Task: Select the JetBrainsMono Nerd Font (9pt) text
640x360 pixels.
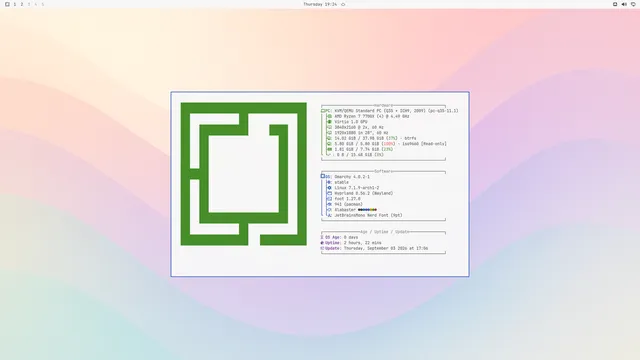Action: click(x=368, y=216)
